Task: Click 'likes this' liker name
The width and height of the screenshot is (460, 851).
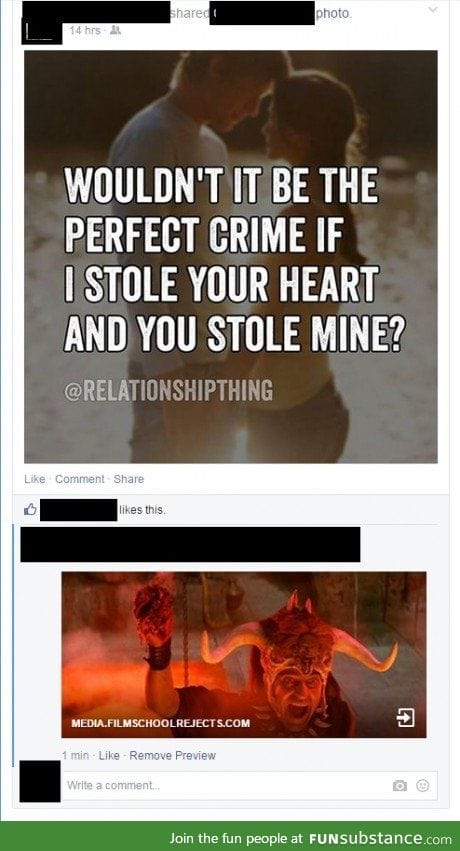Action: tap(79, 510)
